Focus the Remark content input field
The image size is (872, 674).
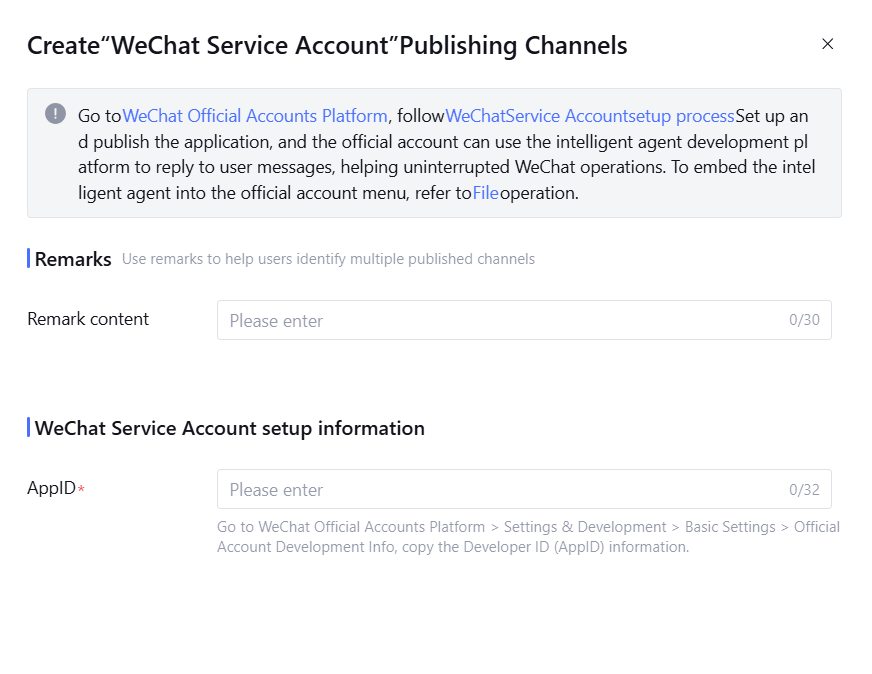500,320
